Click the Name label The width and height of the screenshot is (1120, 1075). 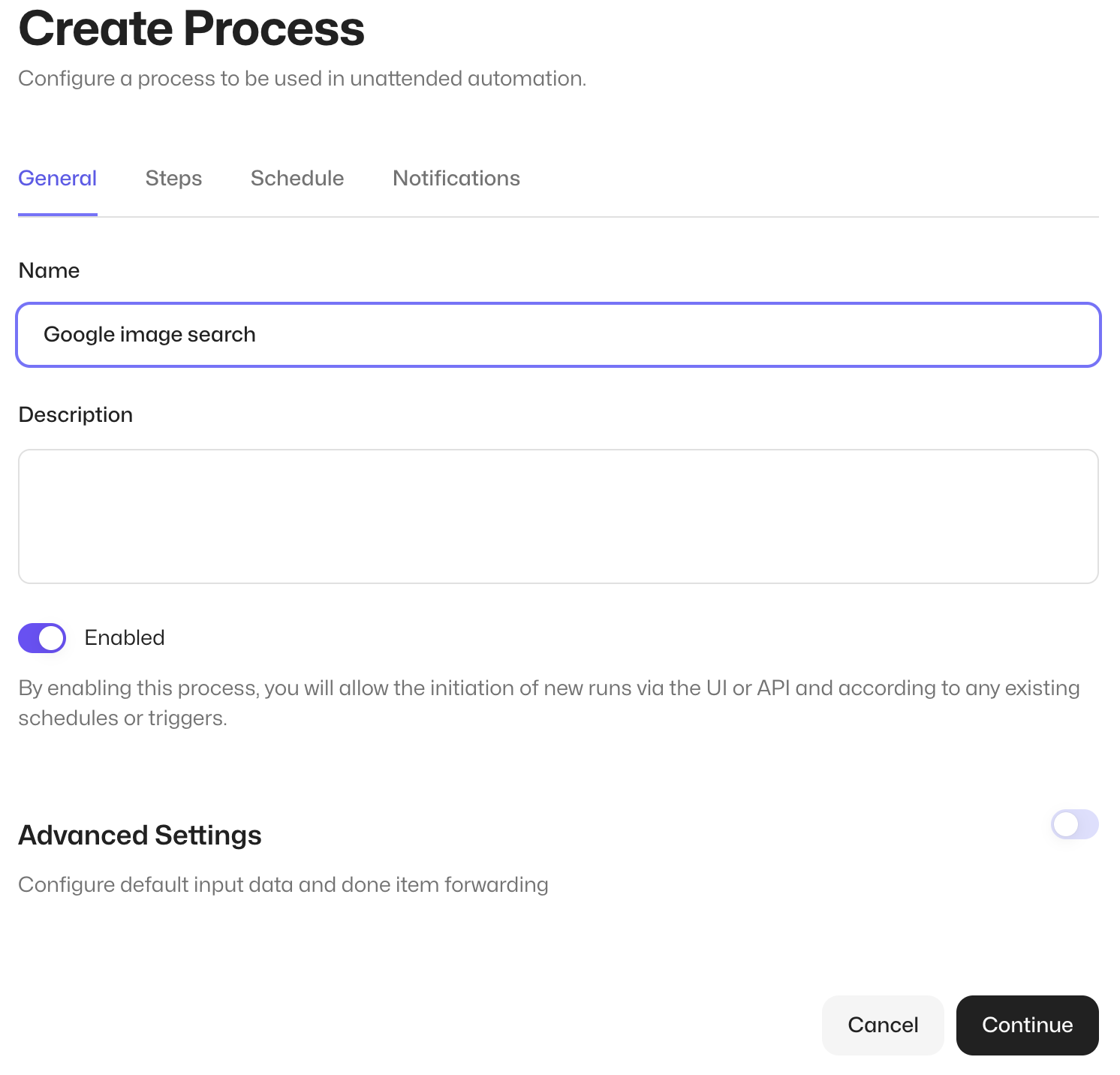[x=49, y=271]
